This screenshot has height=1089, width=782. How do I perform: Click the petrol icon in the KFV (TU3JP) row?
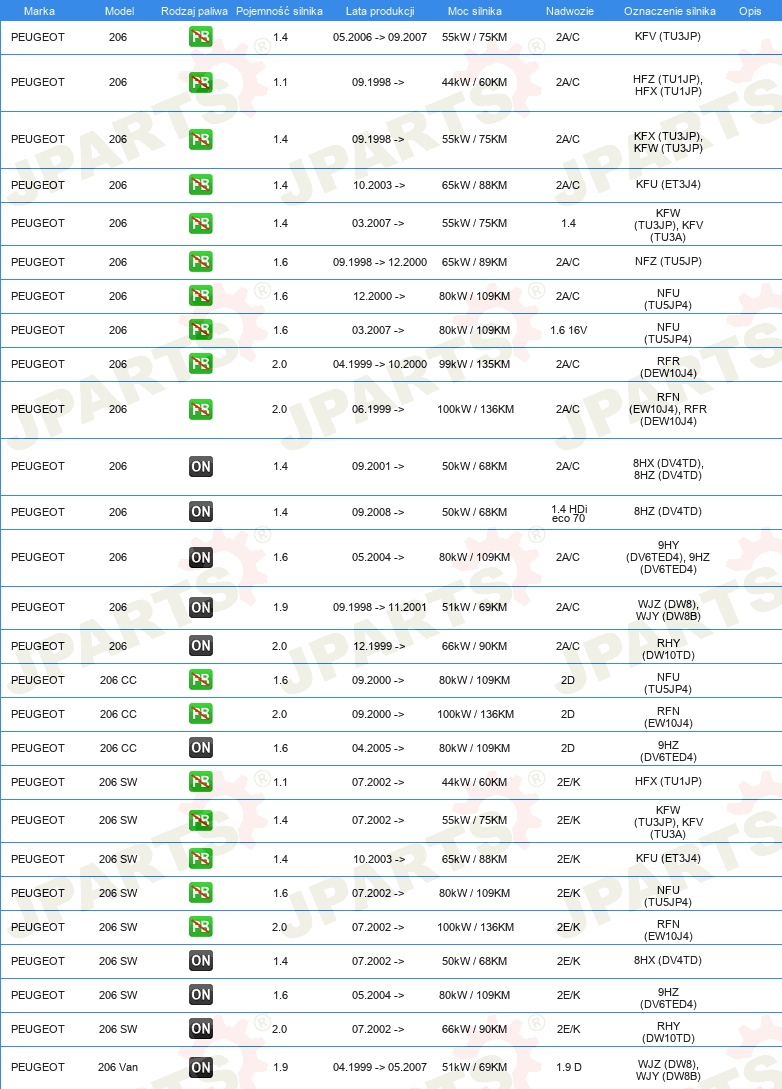click(201, 37)
